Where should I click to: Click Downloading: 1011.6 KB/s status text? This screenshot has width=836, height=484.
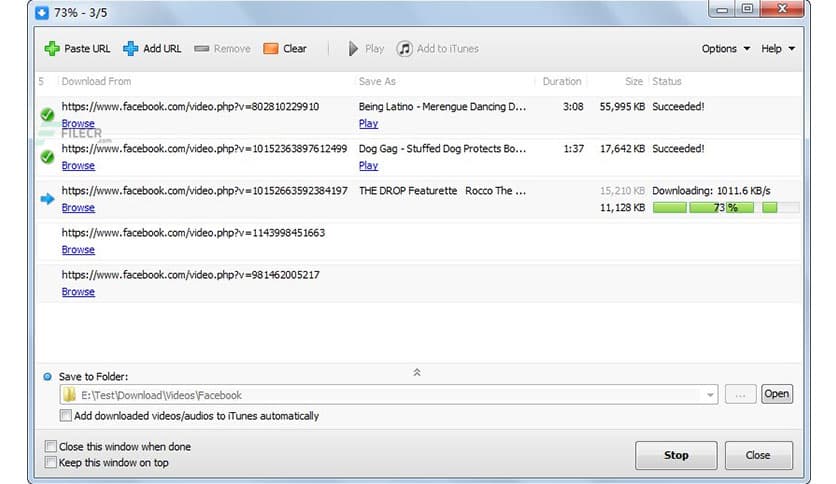(x=711, y=191)
